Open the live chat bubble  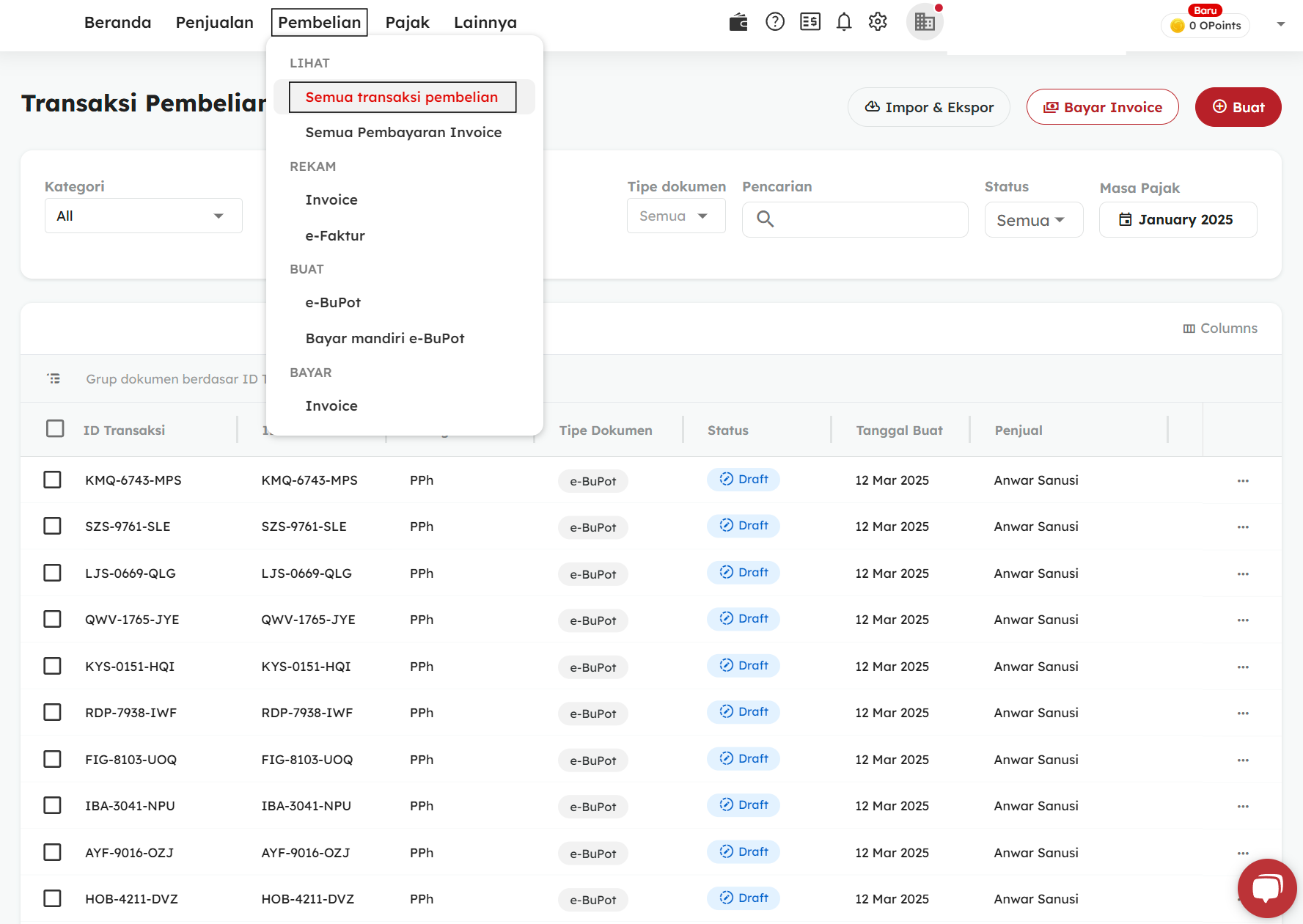(1266, 888)
